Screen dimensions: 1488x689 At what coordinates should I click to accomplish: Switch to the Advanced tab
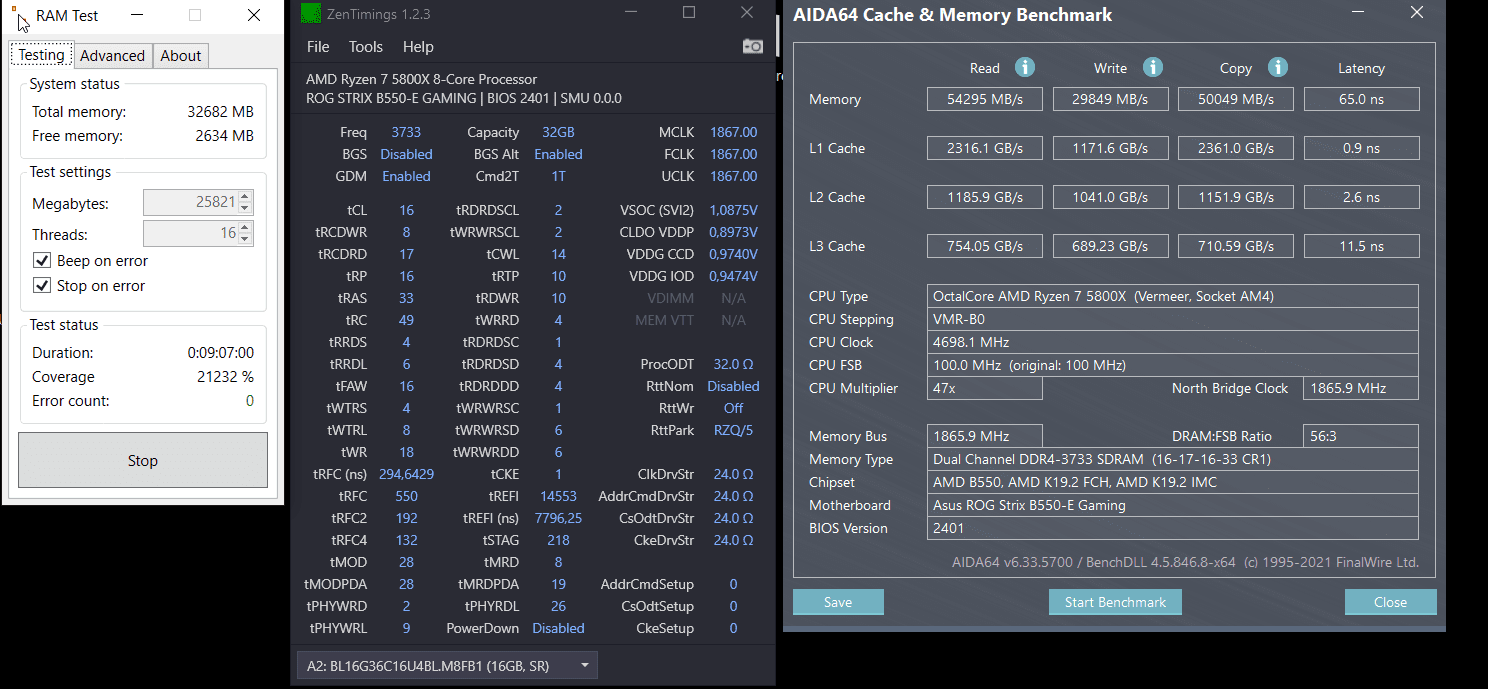(x=112, y=56)
